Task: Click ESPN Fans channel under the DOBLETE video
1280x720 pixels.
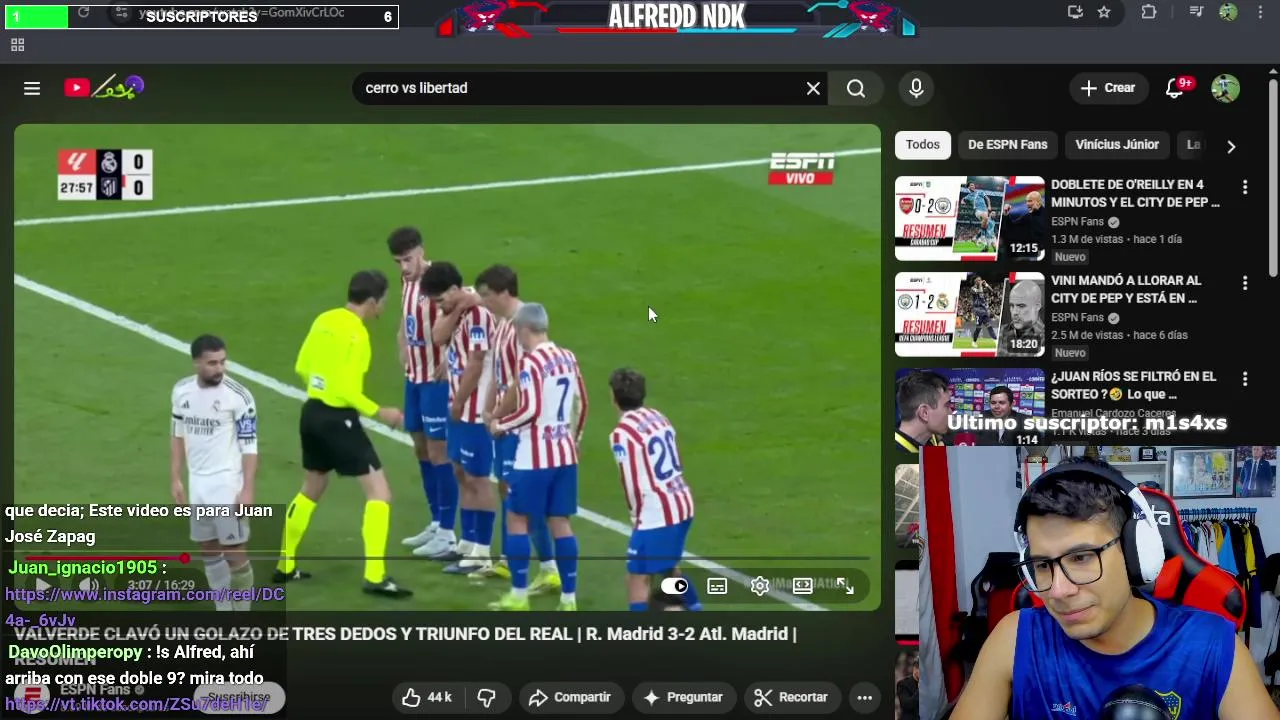Action: 1077,222
